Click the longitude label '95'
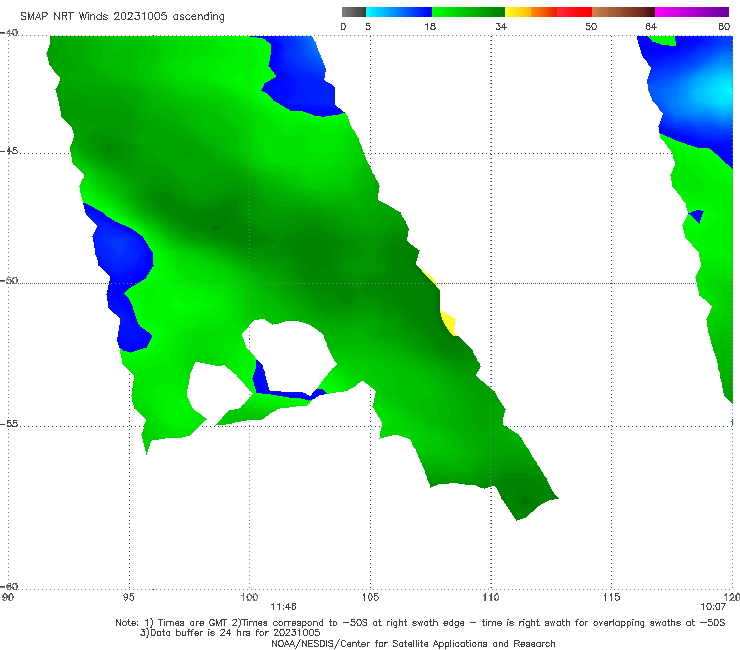The height and width of the screenshot is (650, 740). (x=129, y=597)
